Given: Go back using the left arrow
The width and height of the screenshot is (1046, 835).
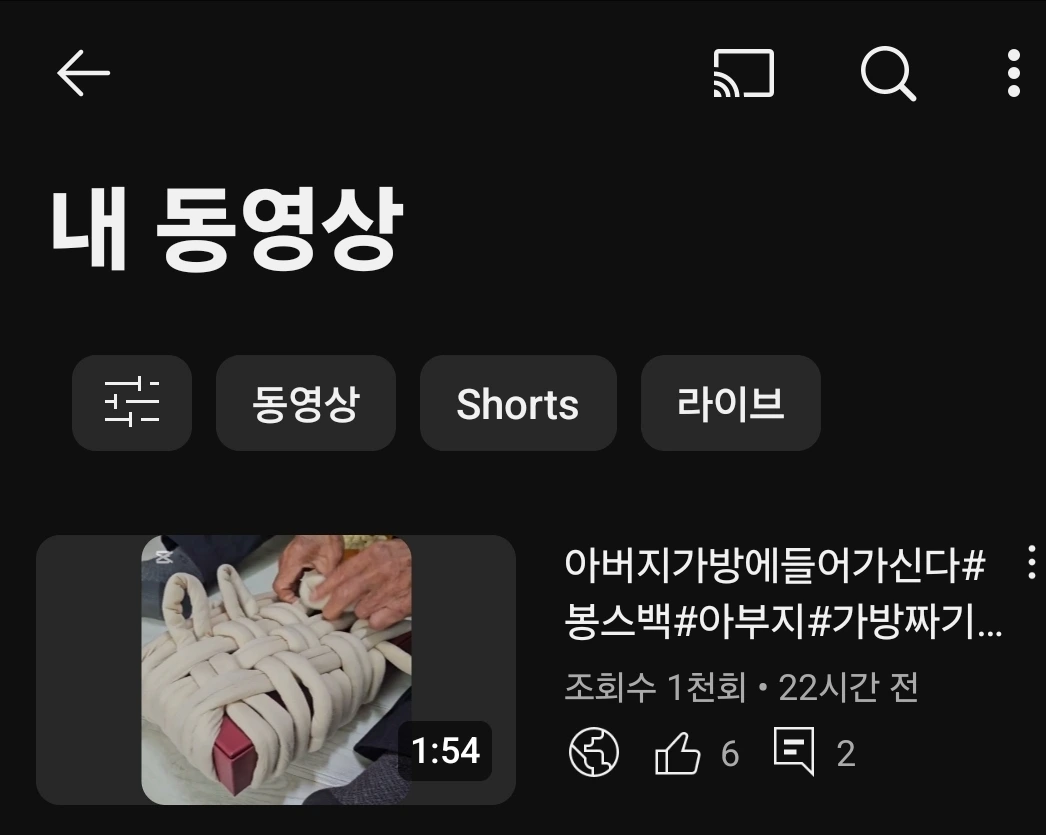Looking at the screenshot, I should click(83, 73).
